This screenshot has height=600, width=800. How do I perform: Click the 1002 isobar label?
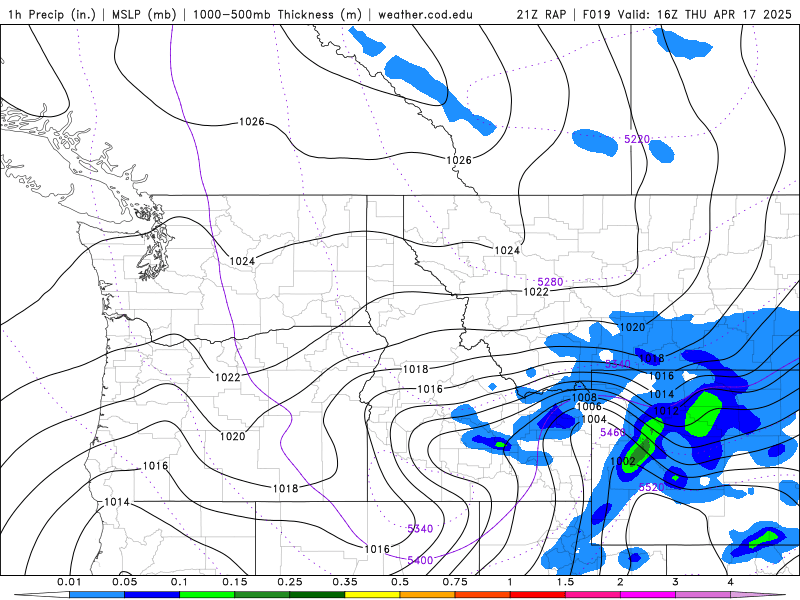[623, 461]
